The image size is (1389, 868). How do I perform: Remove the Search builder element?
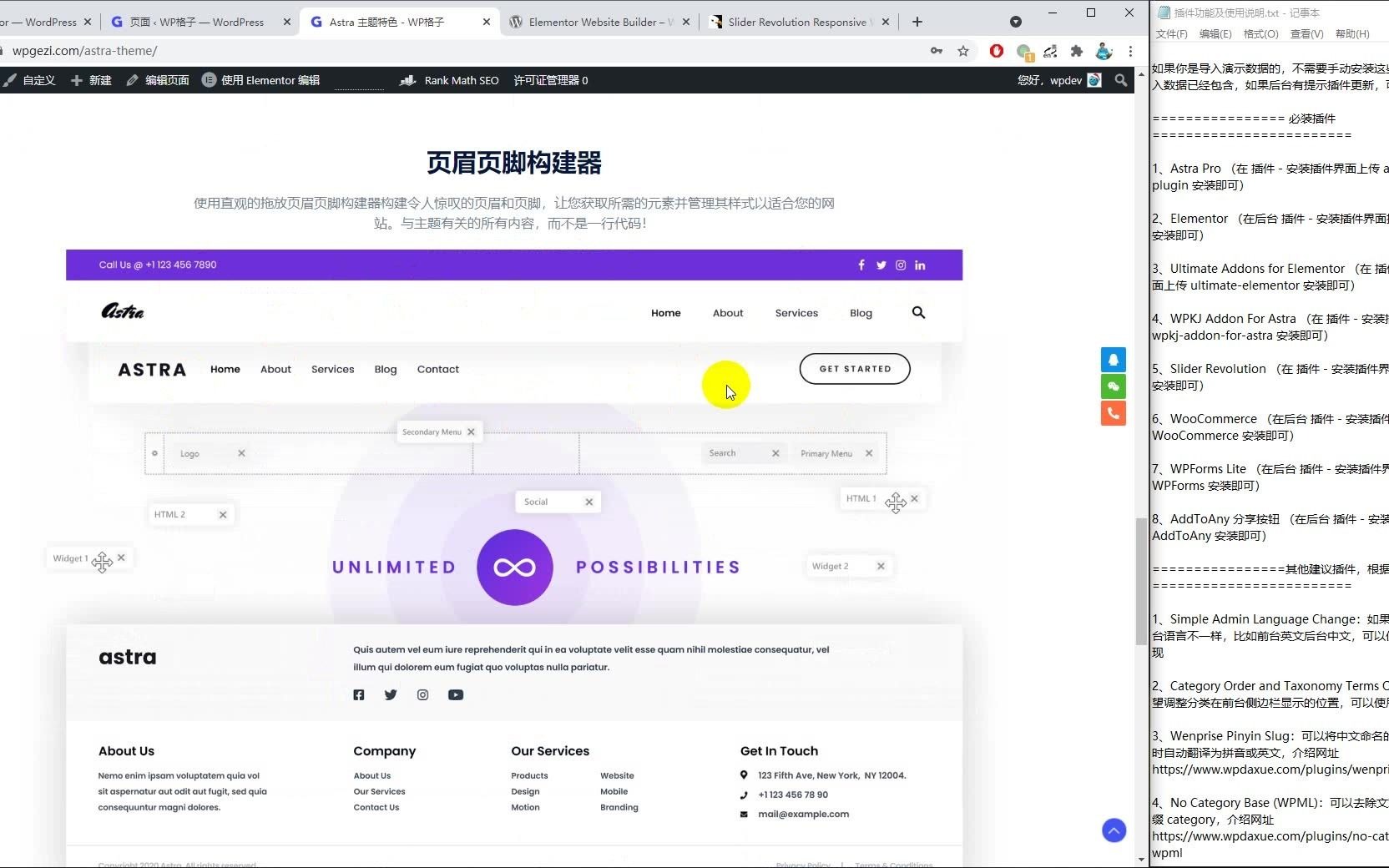pos(775,453)
